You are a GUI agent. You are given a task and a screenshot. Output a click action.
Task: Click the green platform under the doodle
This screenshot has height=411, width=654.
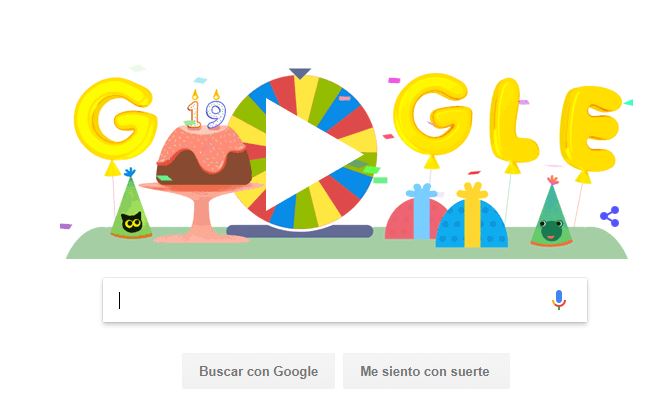[346, 250]
